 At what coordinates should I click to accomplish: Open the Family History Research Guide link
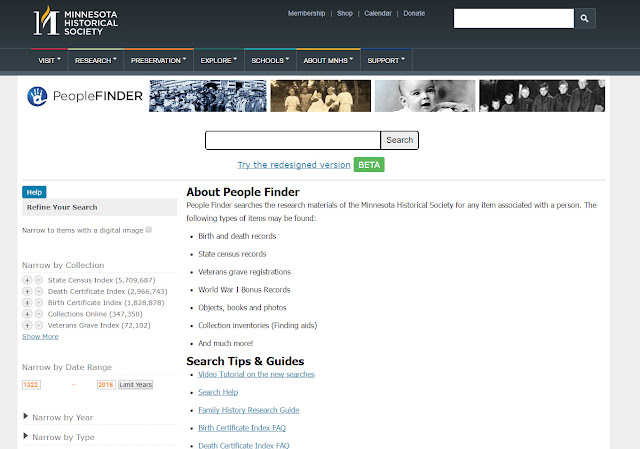tap(249, 410)
